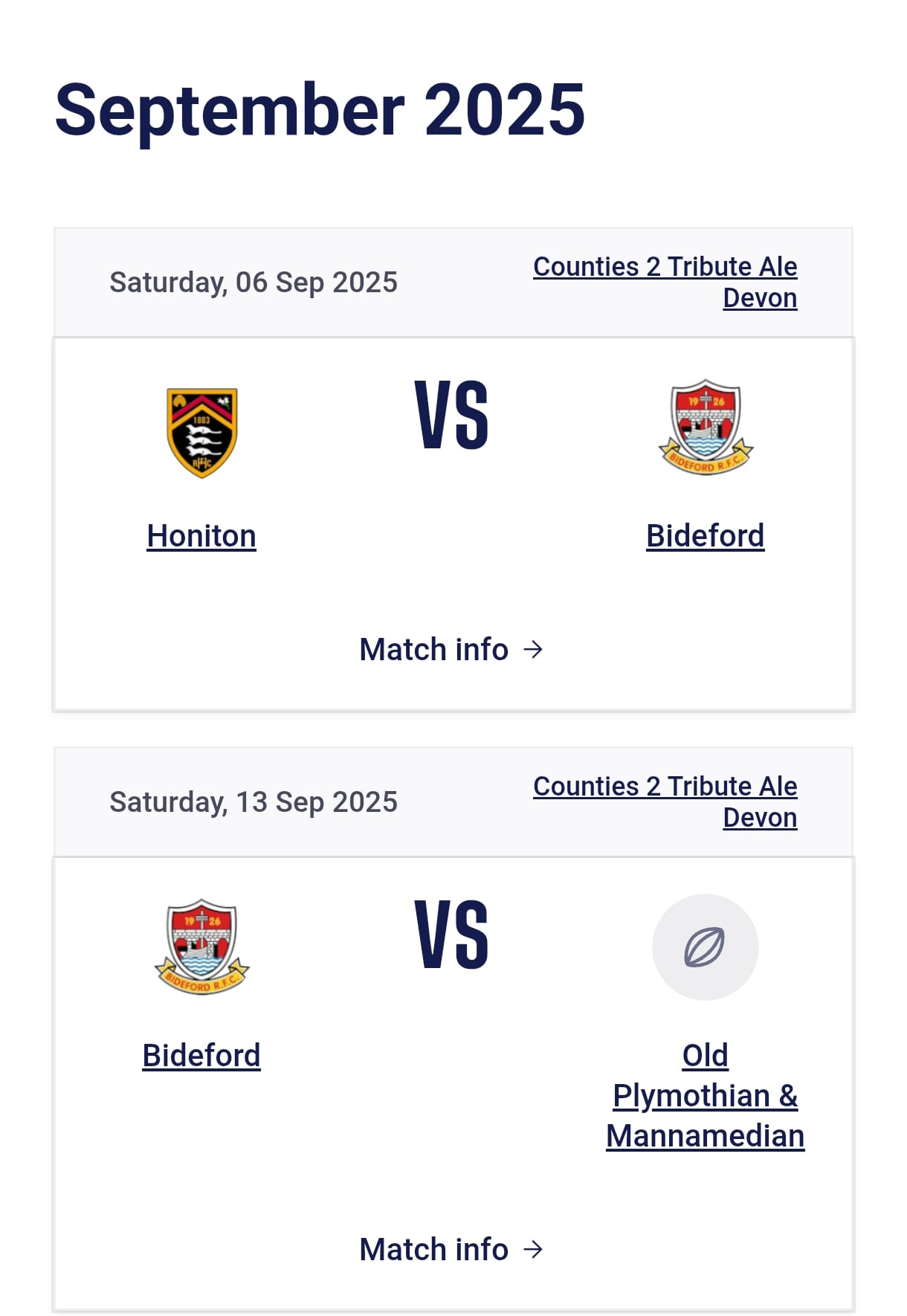
Task: Open the Honiton team link
Action: pyautogui.click(x=201, y=535)
